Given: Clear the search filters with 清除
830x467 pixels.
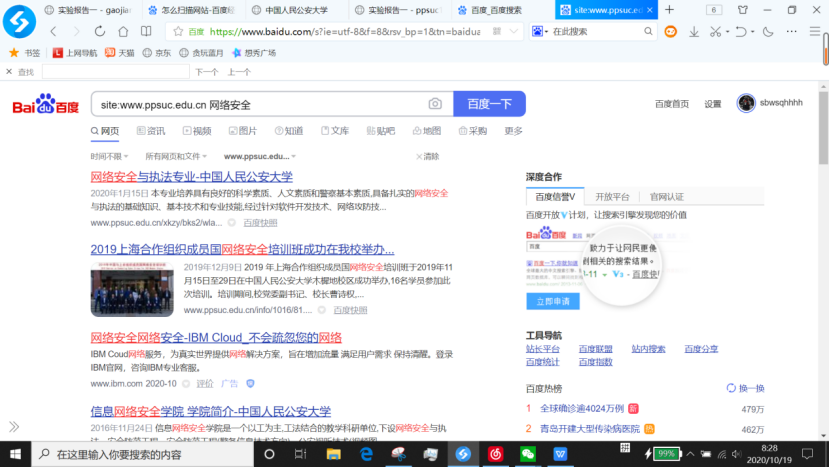Looking at the screenshot, I should tap(428, 156).
